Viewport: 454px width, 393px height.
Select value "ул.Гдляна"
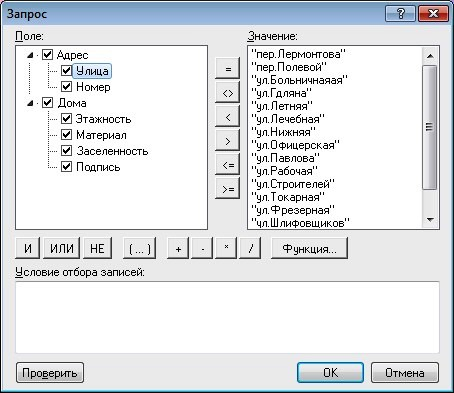[x=281, y=93]
